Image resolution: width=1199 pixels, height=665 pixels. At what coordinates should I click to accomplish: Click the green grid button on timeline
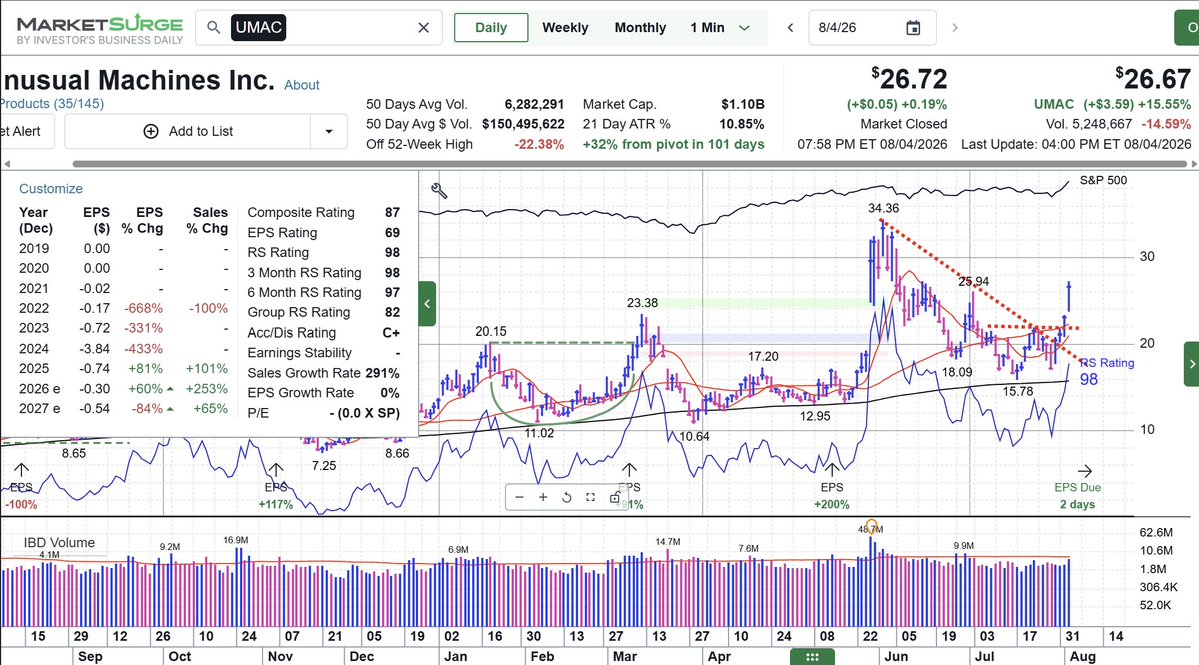[812, 657]
